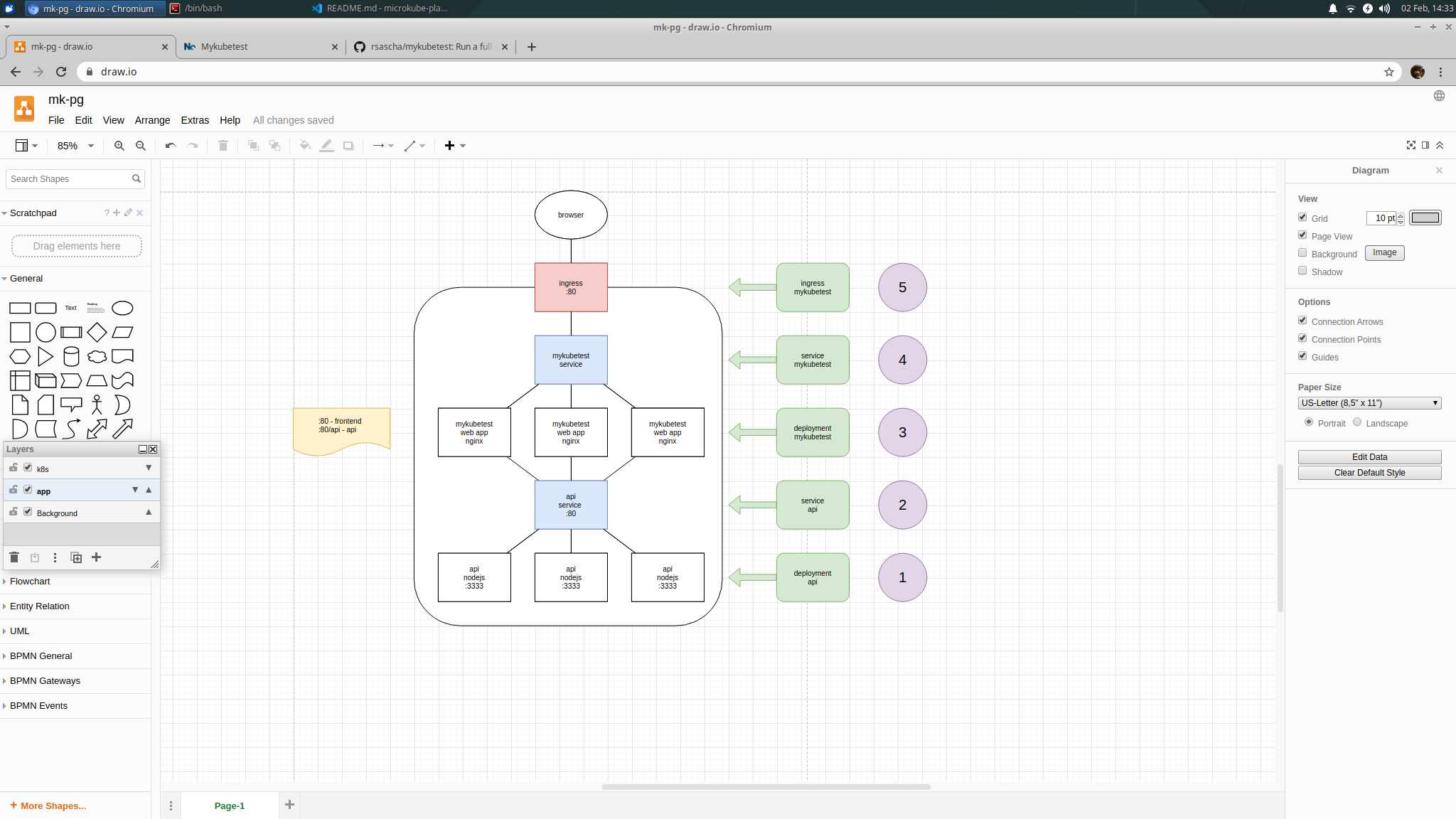Switch to the Mykubetest browser tab
Viewport: 1456px width, 819px height.
click(x=224, y=47)
